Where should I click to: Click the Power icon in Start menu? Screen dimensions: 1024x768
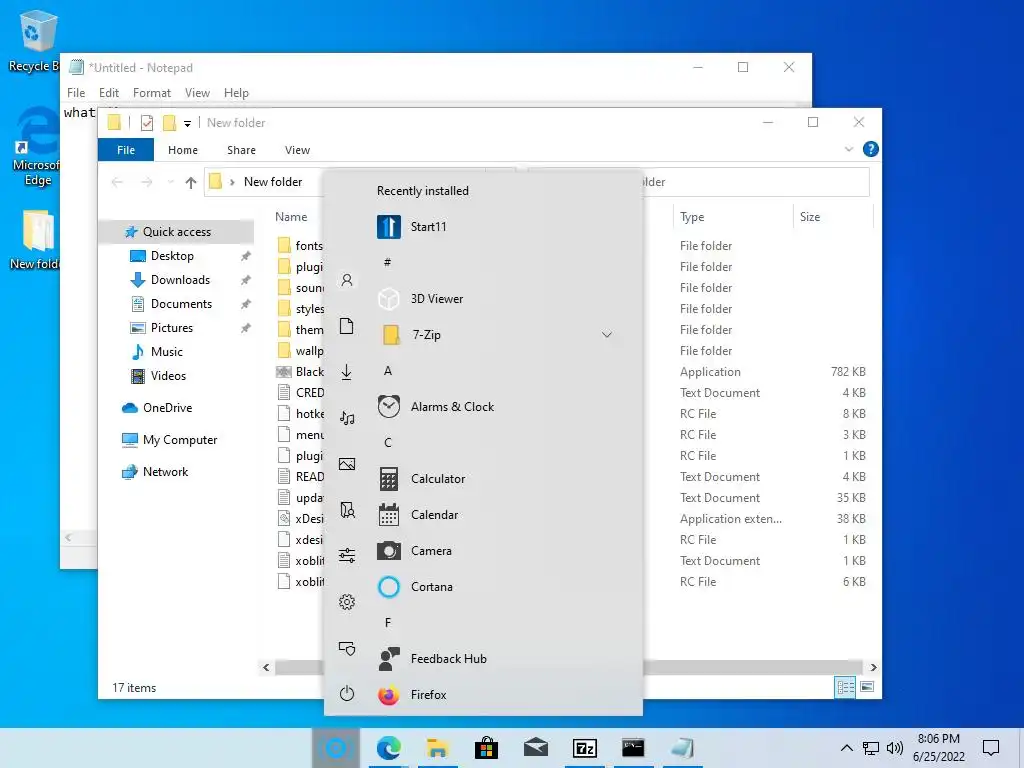[x=347, y=693]
